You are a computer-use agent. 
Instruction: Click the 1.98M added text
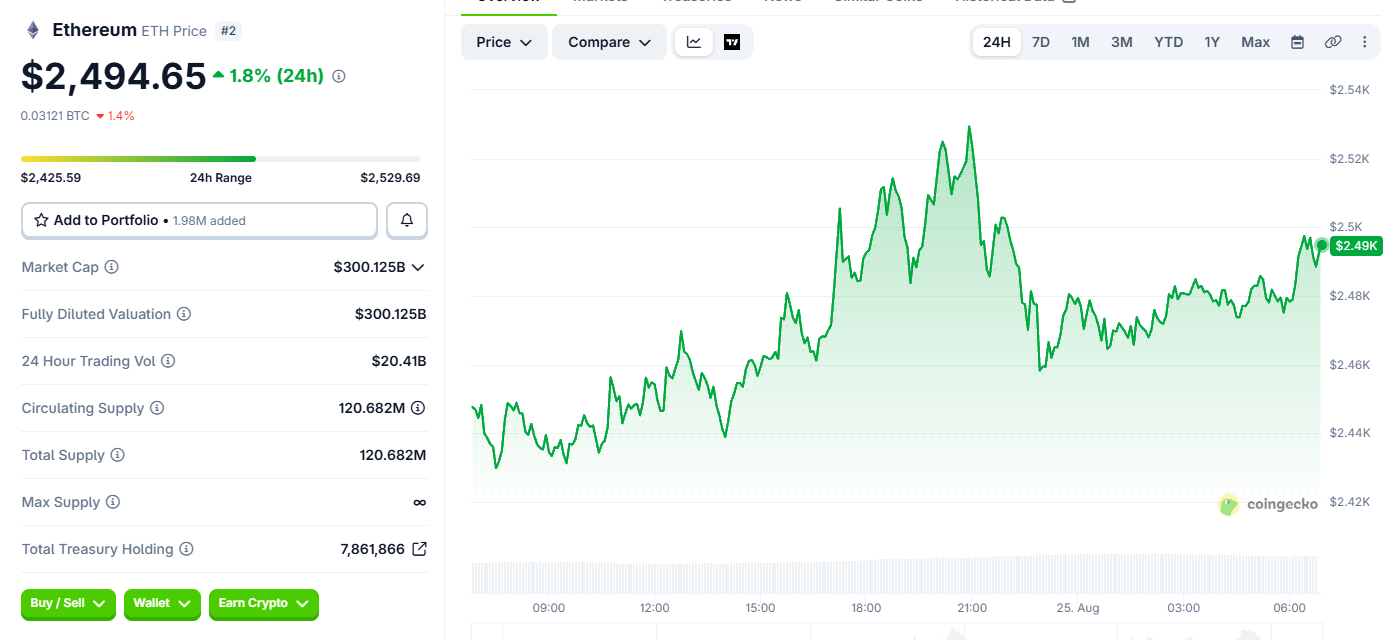point(209,221)
